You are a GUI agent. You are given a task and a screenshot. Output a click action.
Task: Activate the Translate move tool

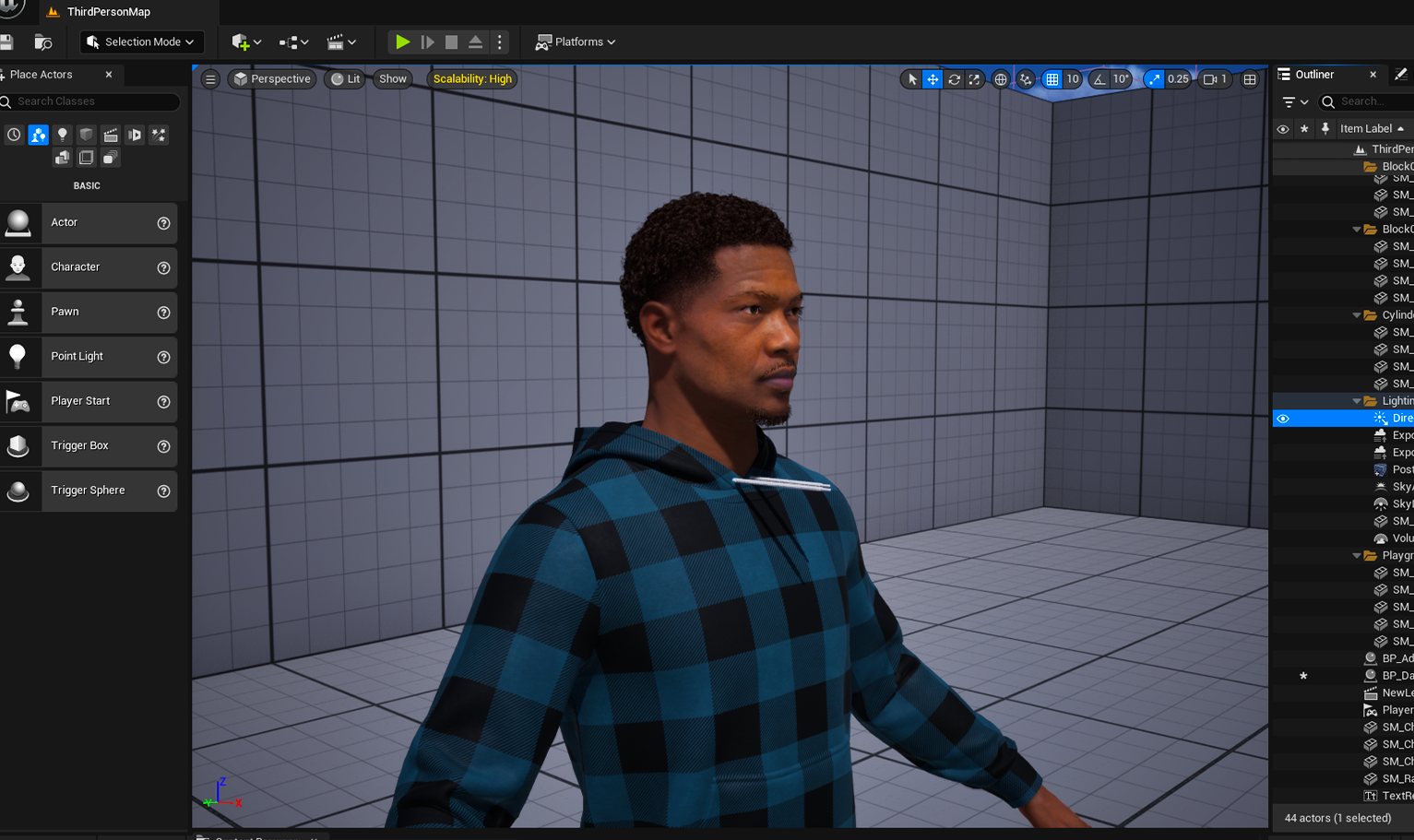click(x=933, y=79)
